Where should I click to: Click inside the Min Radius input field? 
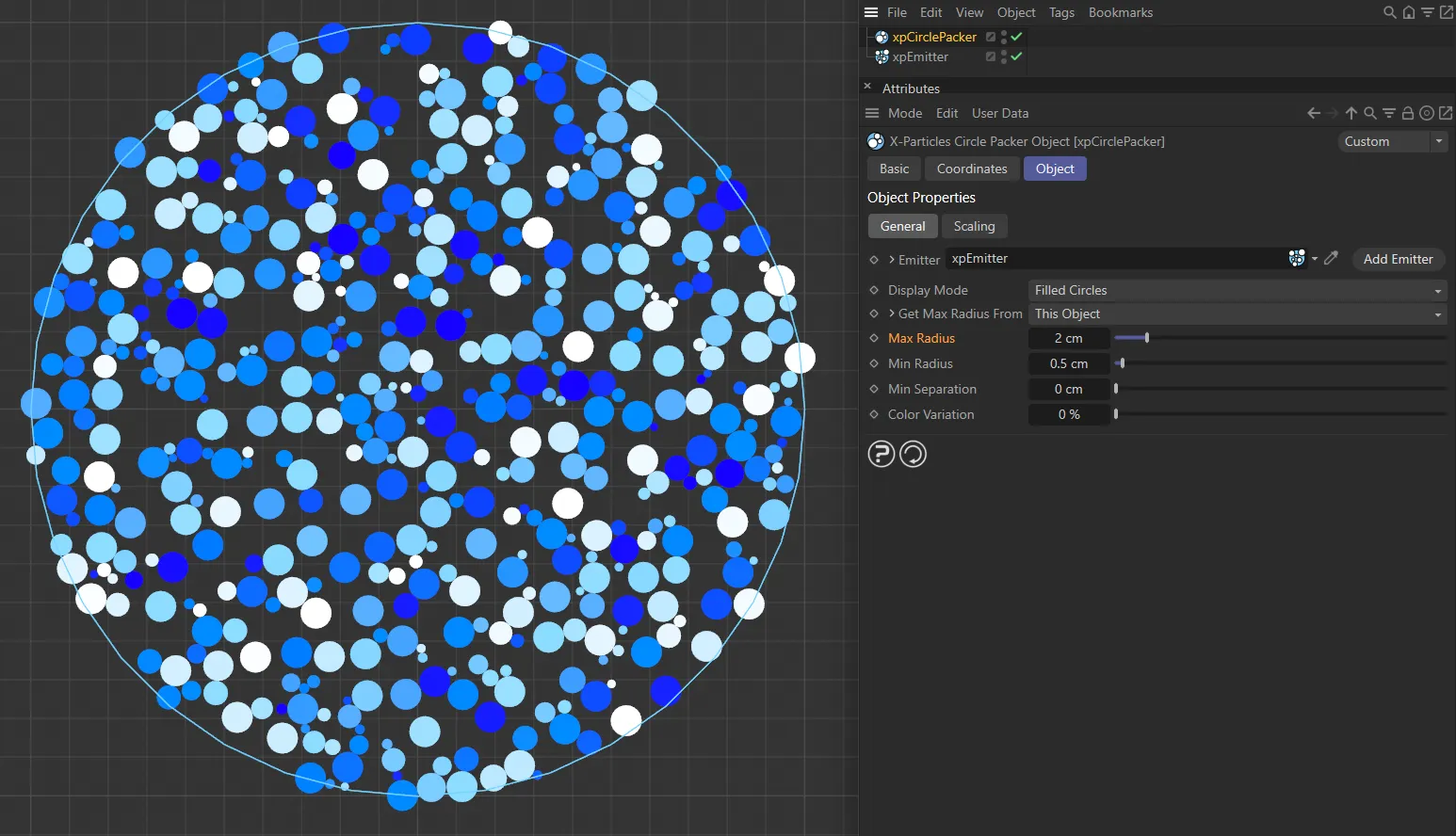[x=1069, y=363]
